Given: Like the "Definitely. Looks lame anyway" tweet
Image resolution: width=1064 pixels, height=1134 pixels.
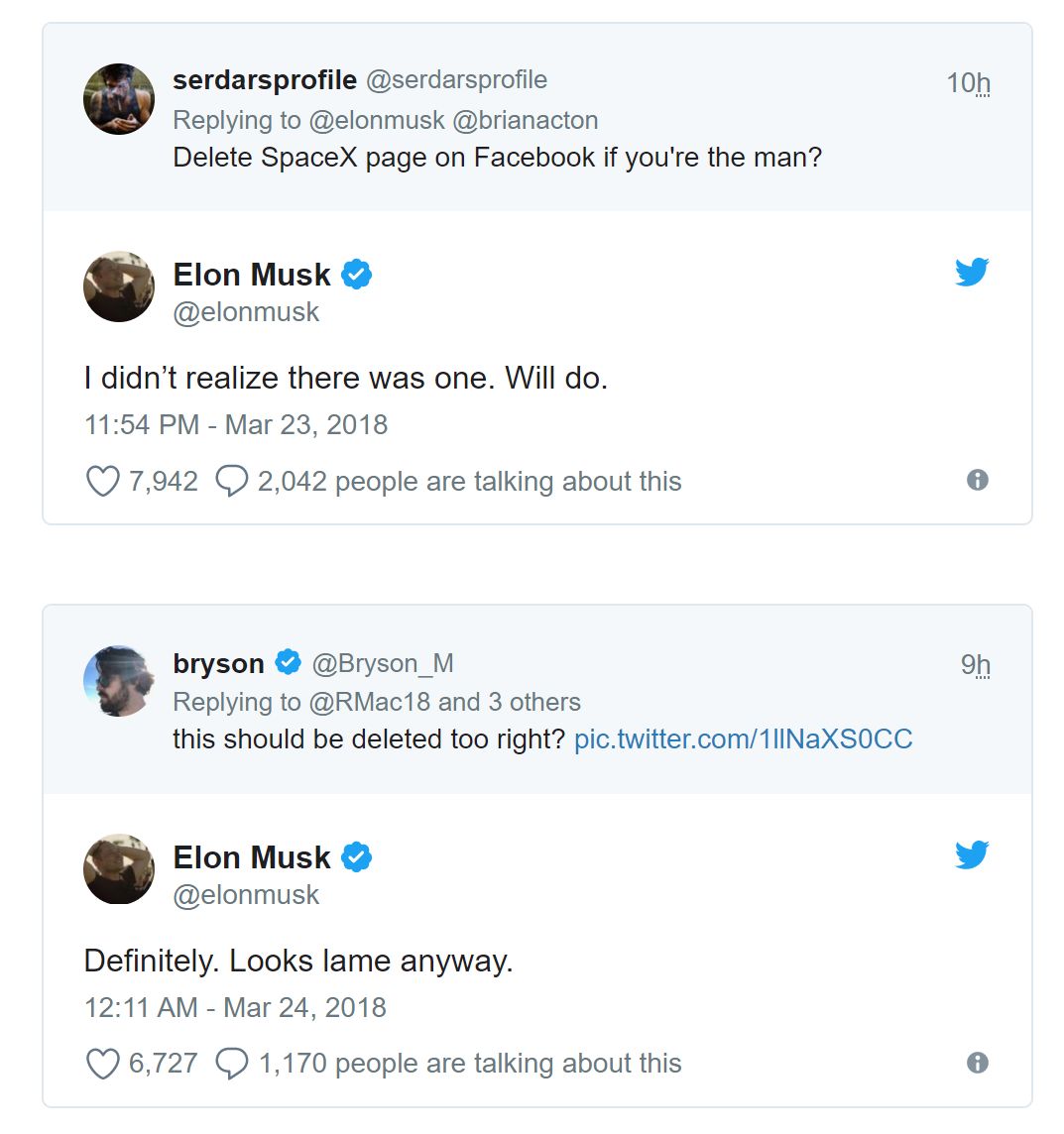Looking at the screenshot, I should click(102, 1064).
